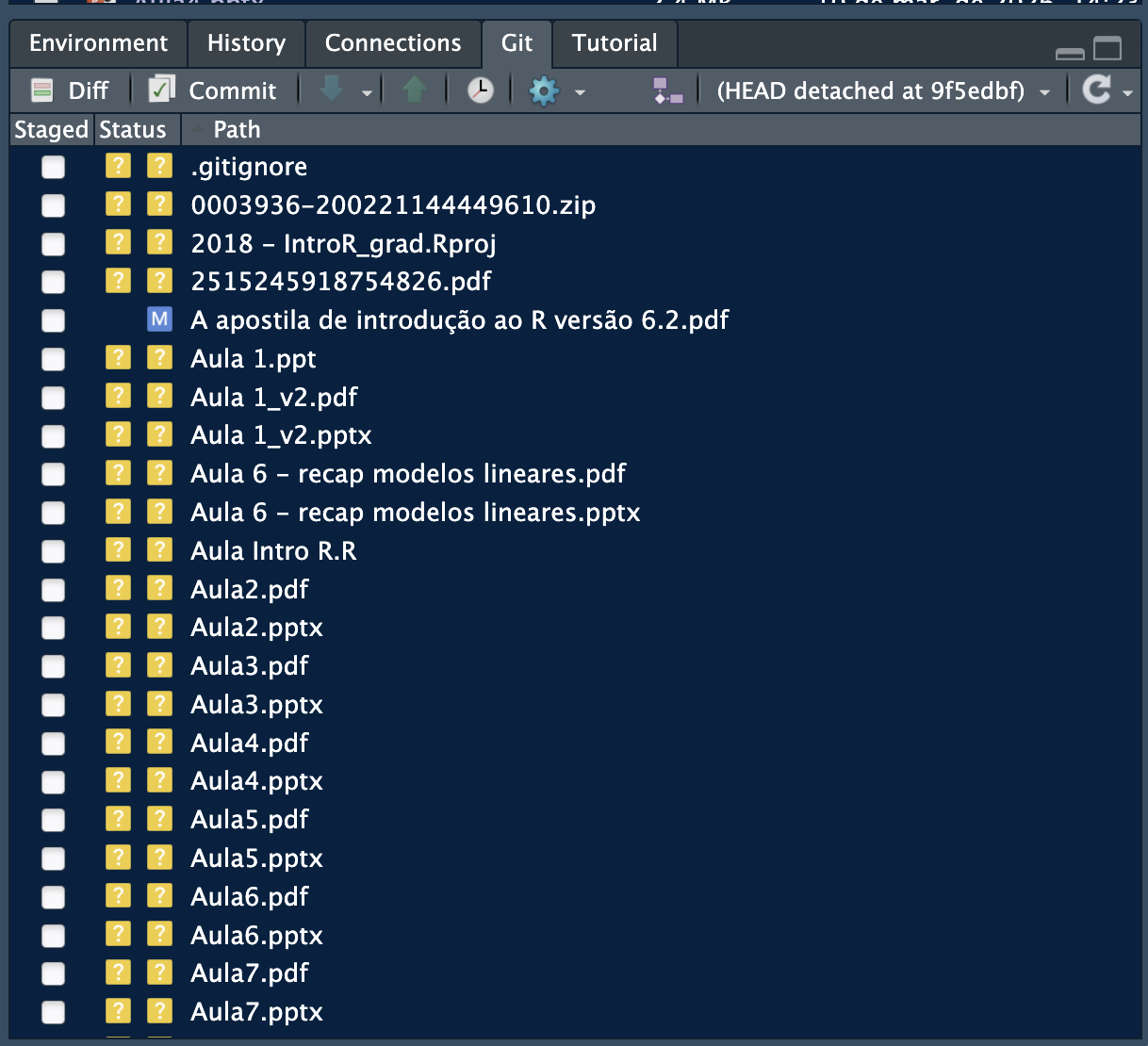Maximize the Git pane
Image resolution: width=1148 pixels, height=1046 pixels.
(x=1107, y=49)
